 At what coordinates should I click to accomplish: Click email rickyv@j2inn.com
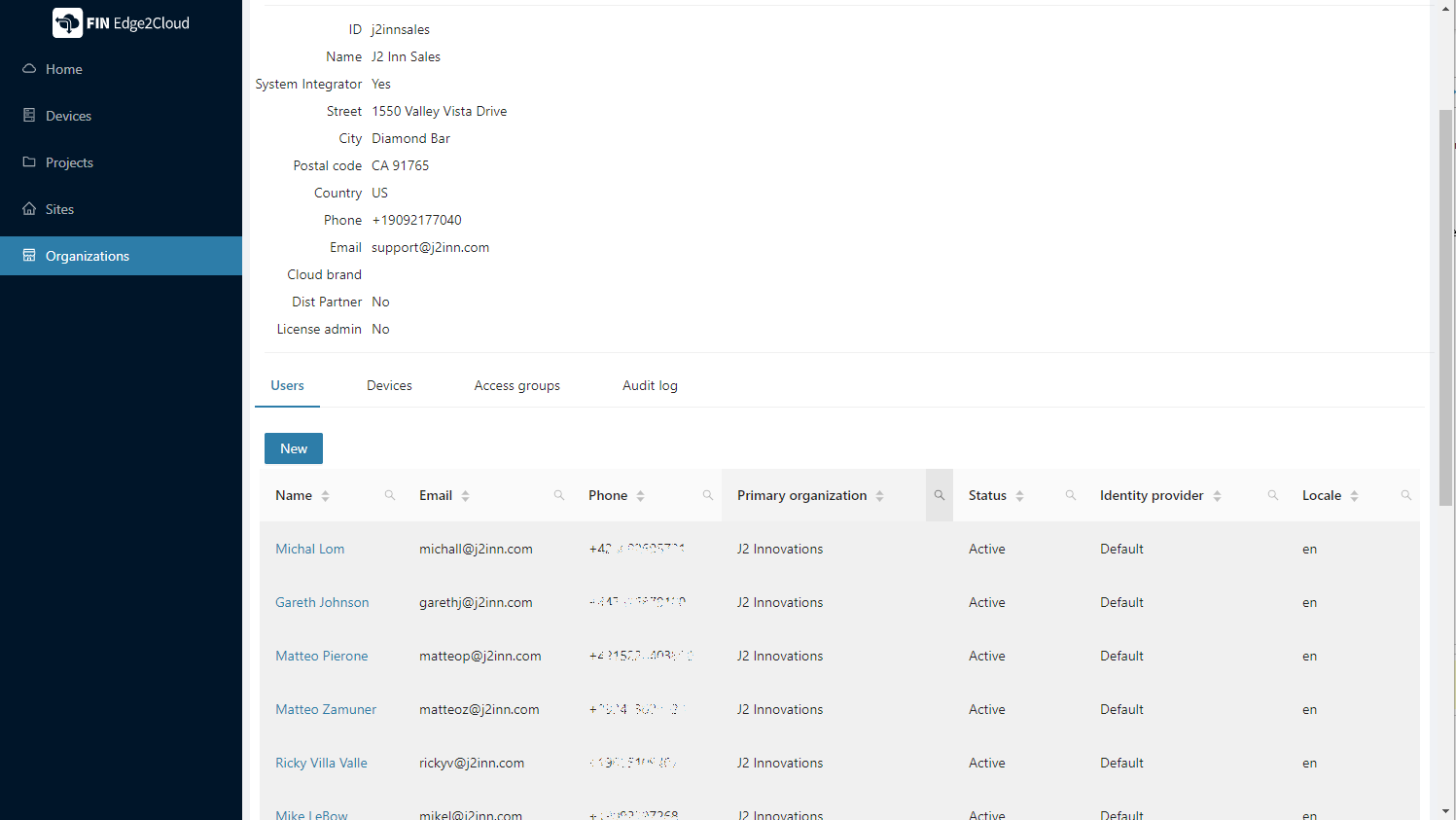[x=472, y=763]
